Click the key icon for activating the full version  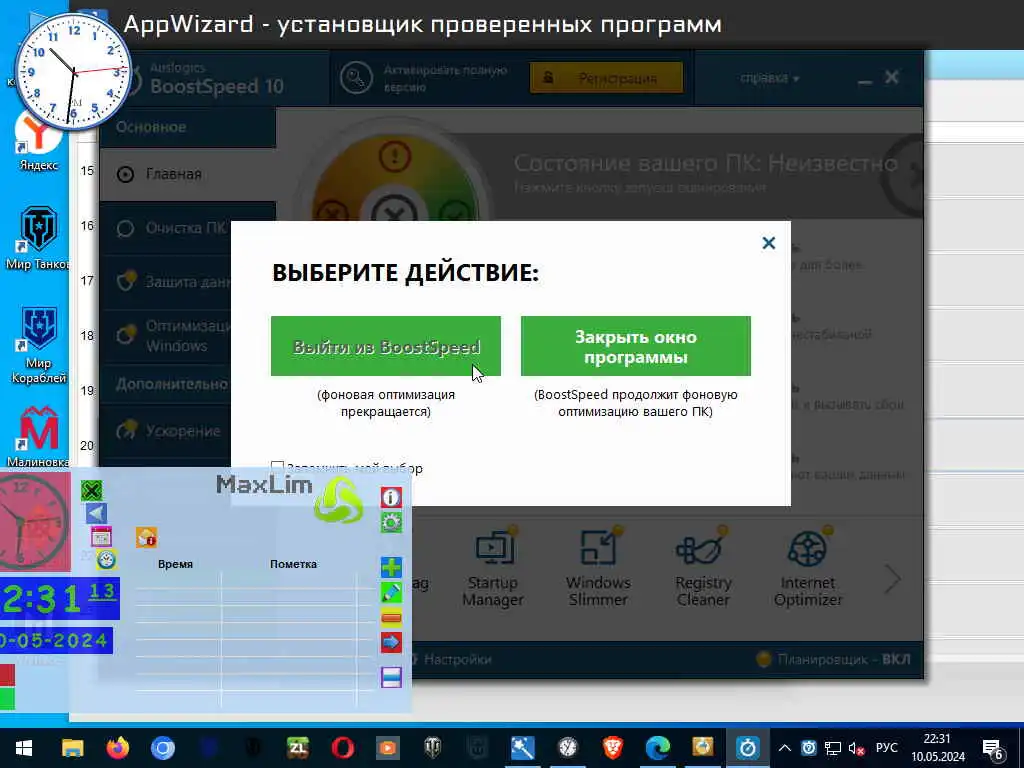(x=356, y=78)
